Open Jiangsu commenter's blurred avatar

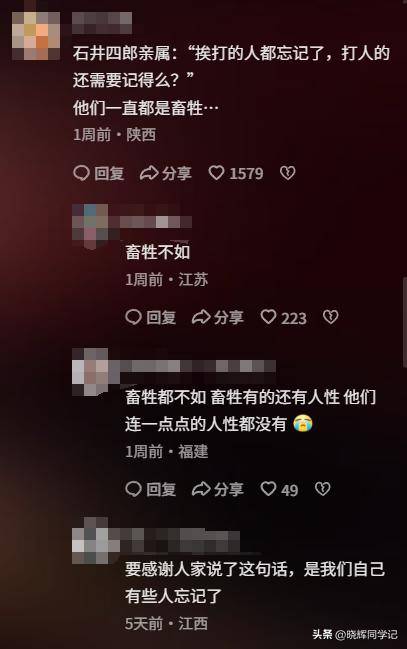coord(90,226)
